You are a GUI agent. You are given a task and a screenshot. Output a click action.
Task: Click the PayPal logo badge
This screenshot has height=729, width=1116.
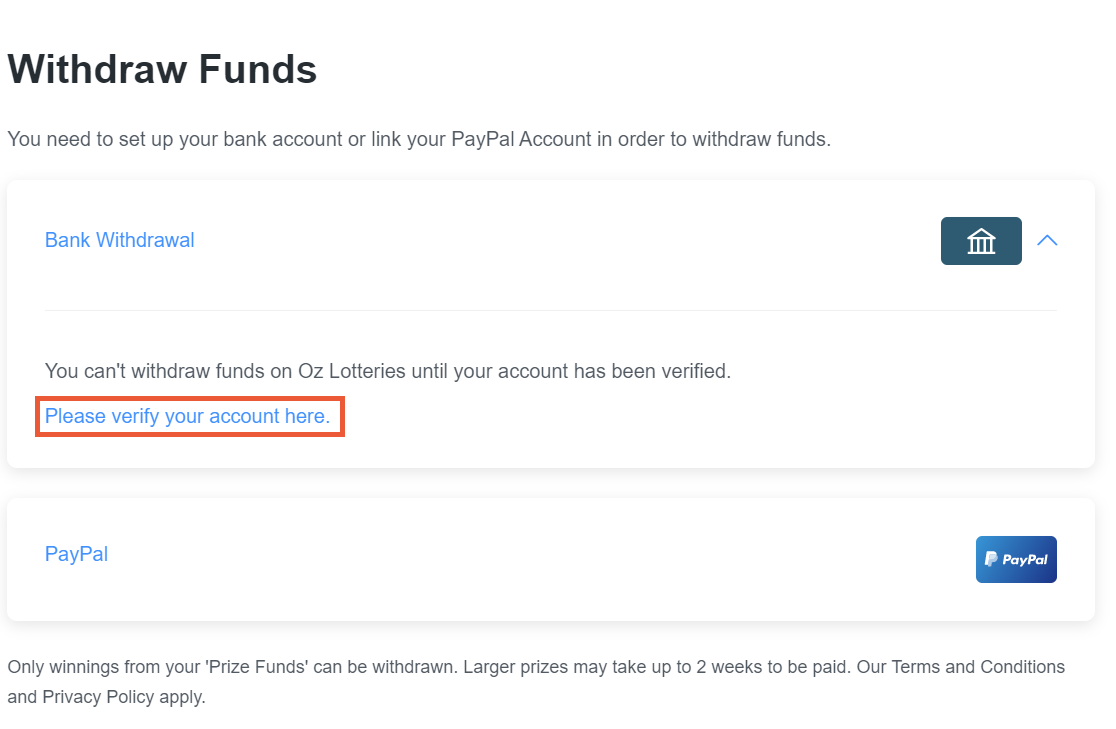coord(1016,560)
